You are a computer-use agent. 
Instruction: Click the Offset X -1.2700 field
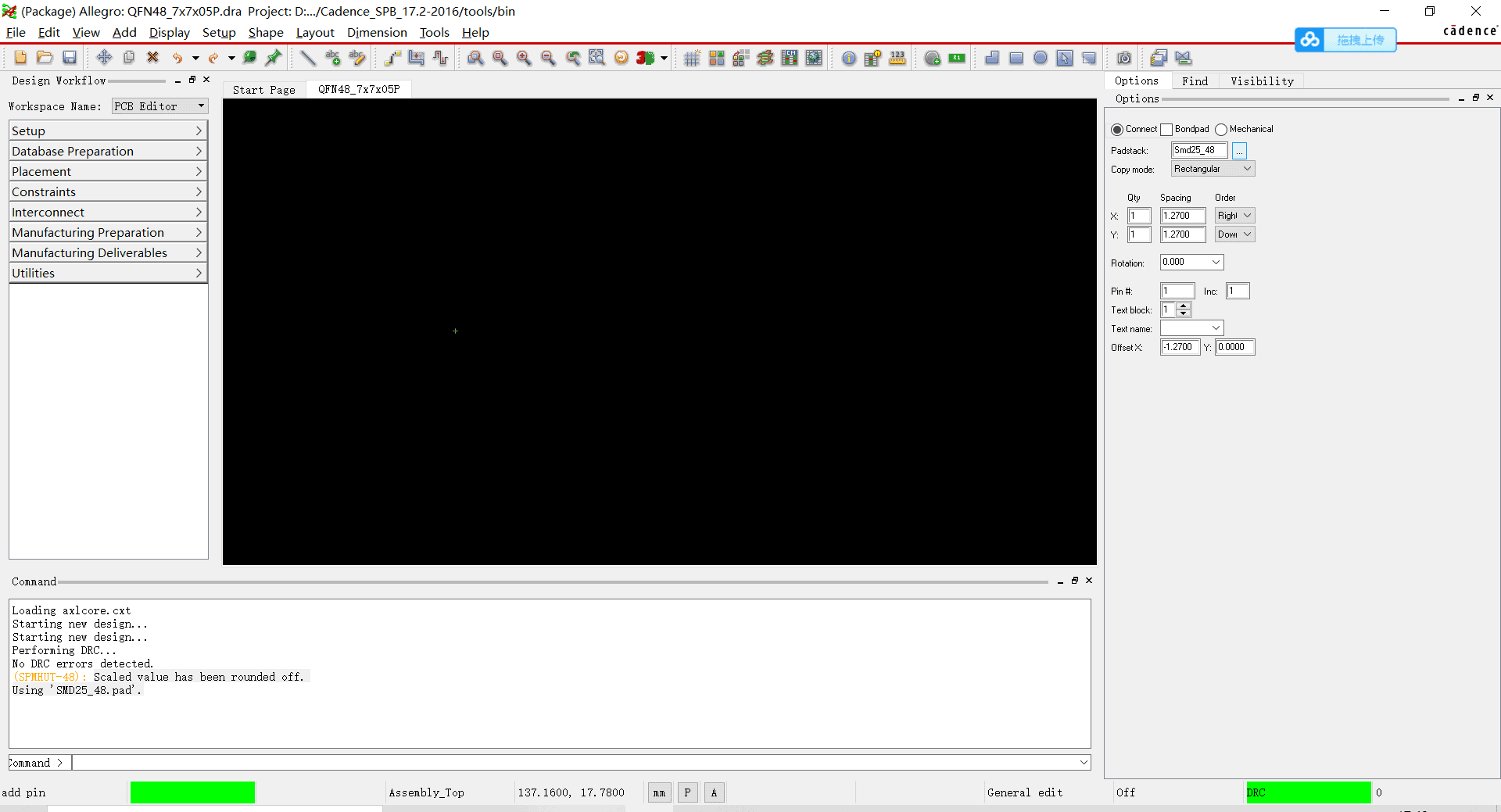tap(1180, 347)
